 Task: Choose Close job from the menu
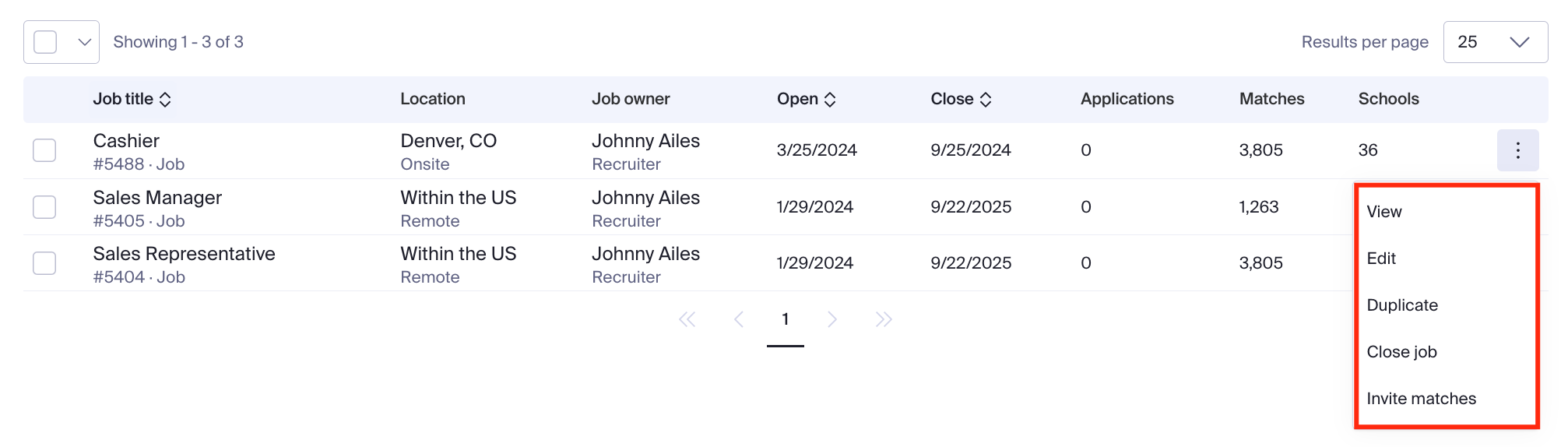pyautogui.click(x=1401, y=352)
